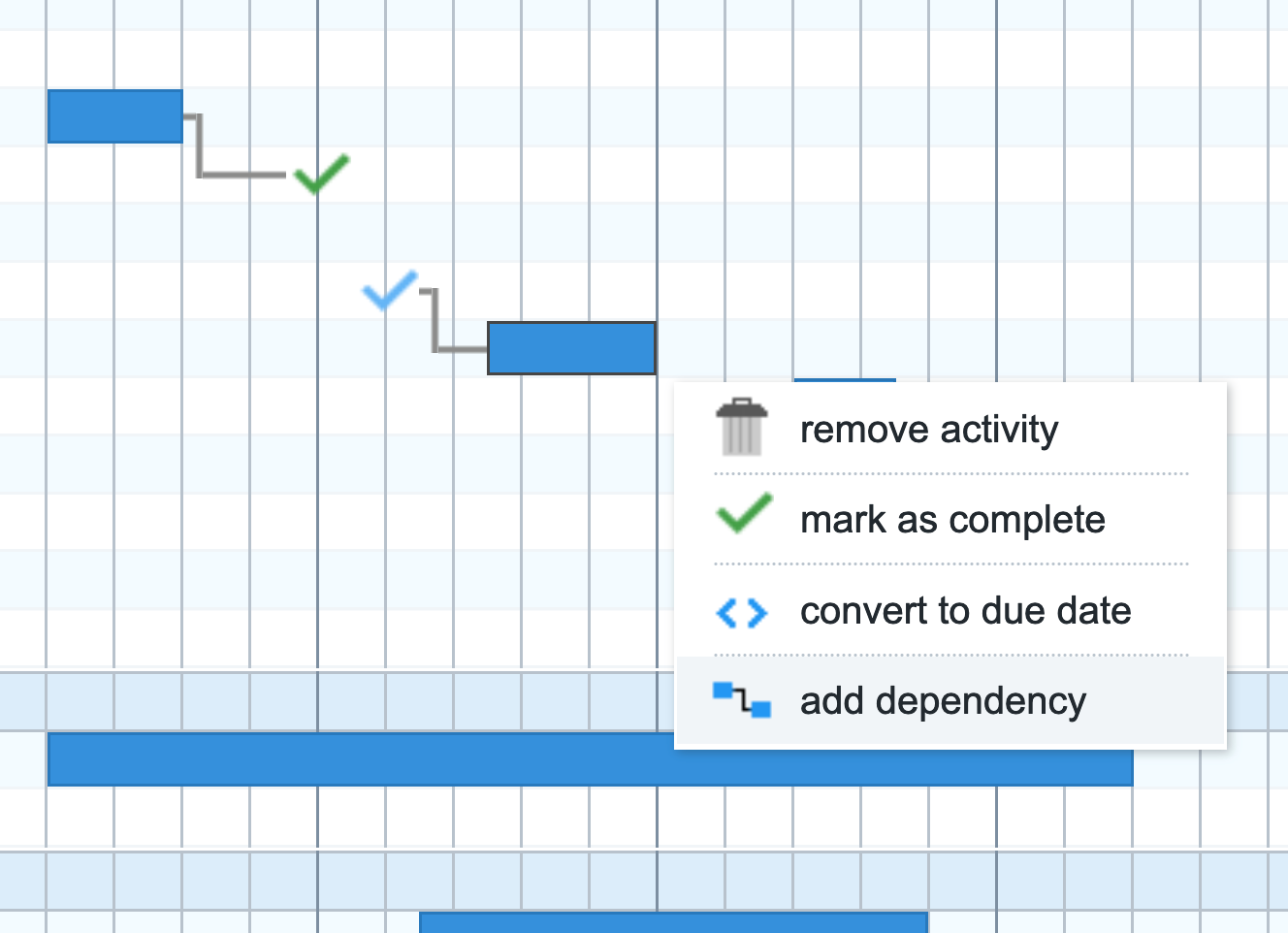
Task: Click the dependency node-link icon in the menu
Action: pos(741,699)
